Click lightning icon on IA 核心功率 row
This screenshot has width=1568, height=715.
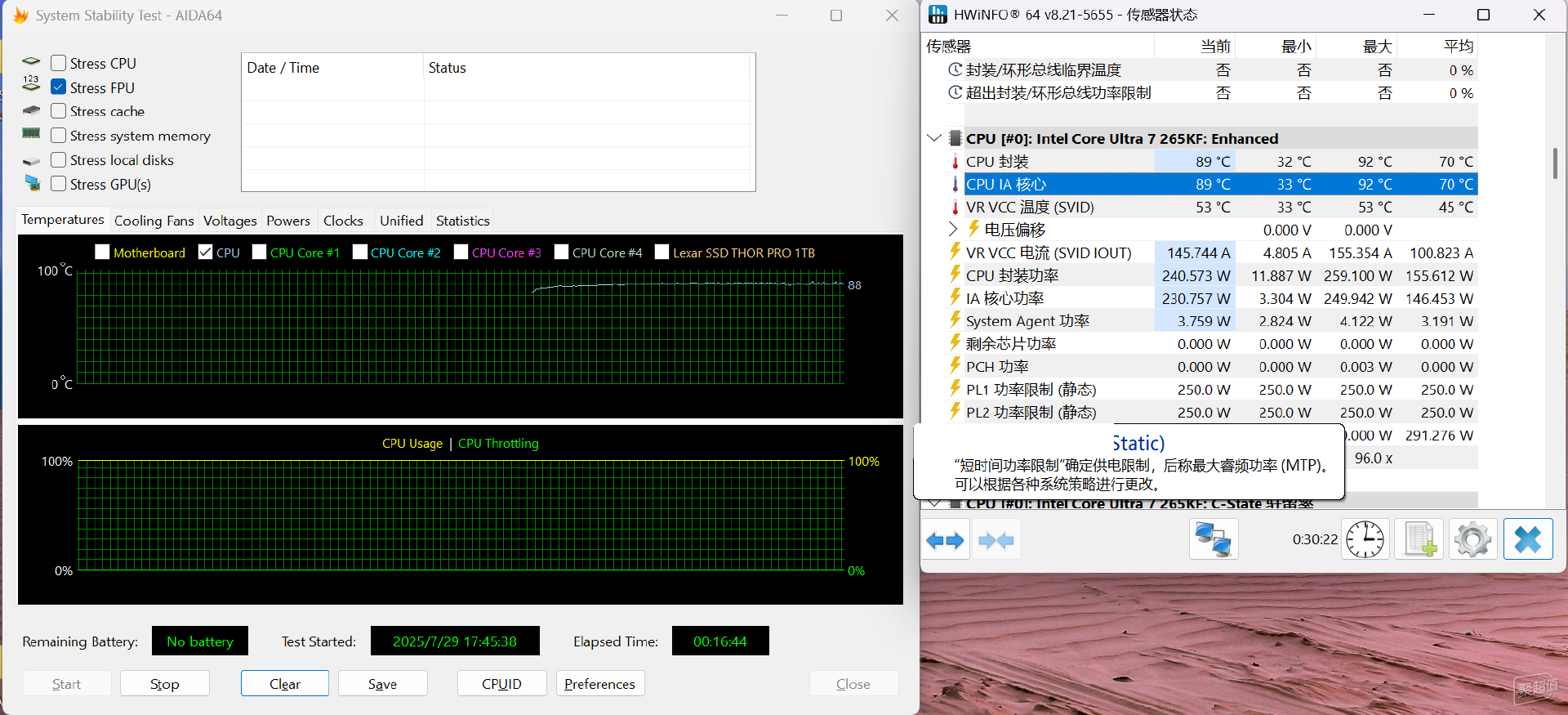coord(955,297)
